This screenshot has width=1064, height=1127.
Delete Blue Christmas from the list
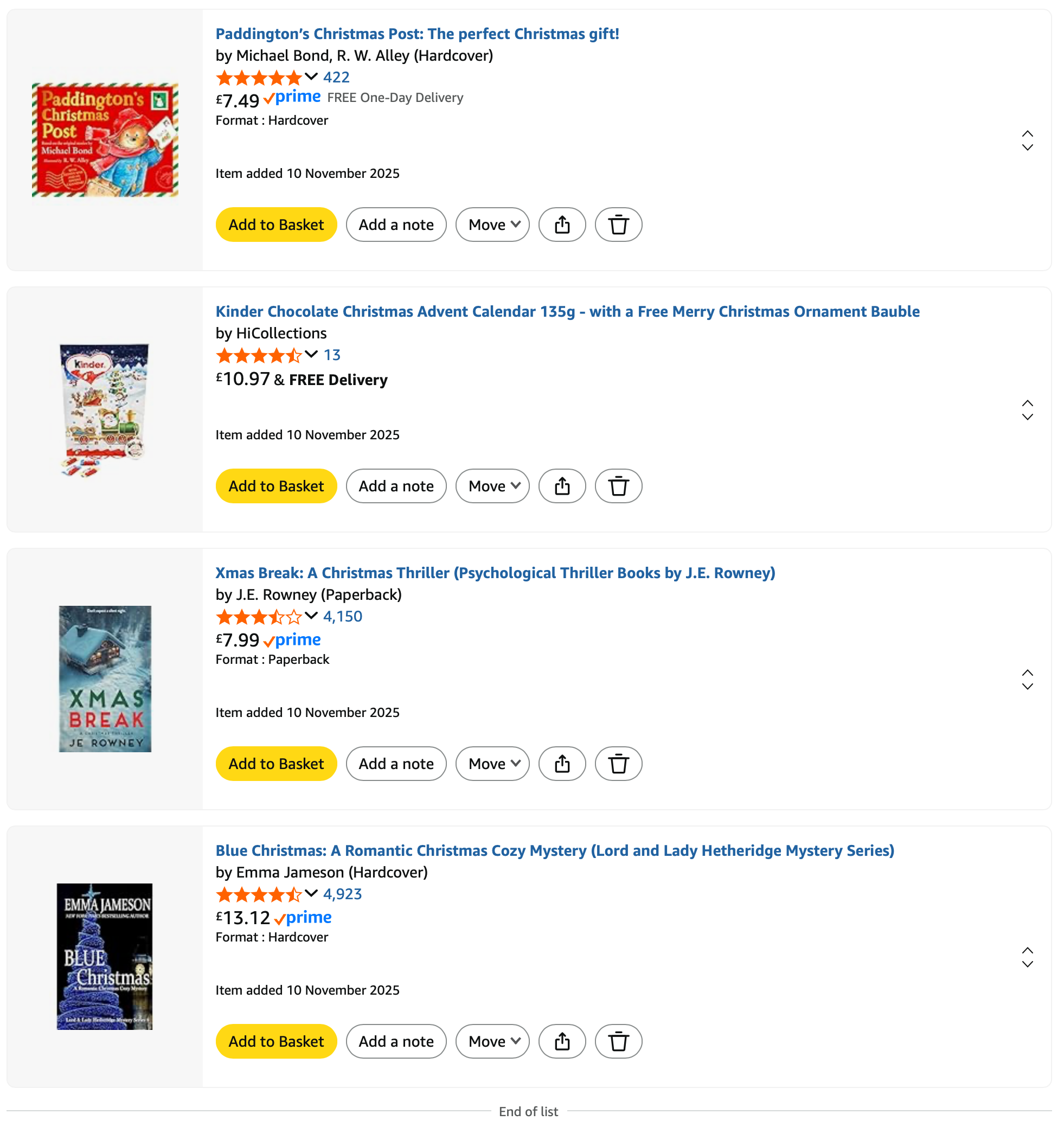point(618,1041)
